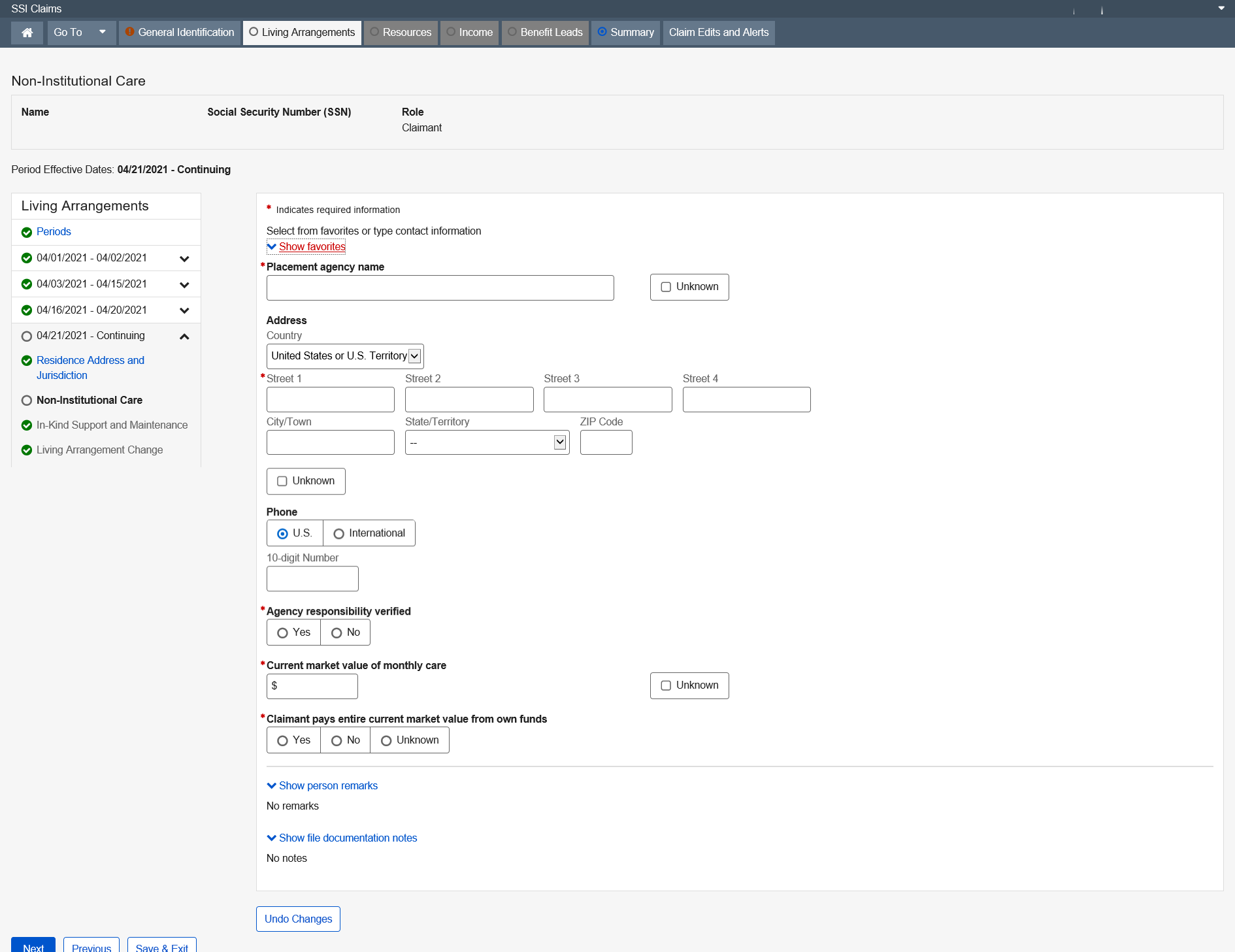Check Unknown box for placement agency name
The height and width of the screenshot is (952, 1235).
click(666, 287)
